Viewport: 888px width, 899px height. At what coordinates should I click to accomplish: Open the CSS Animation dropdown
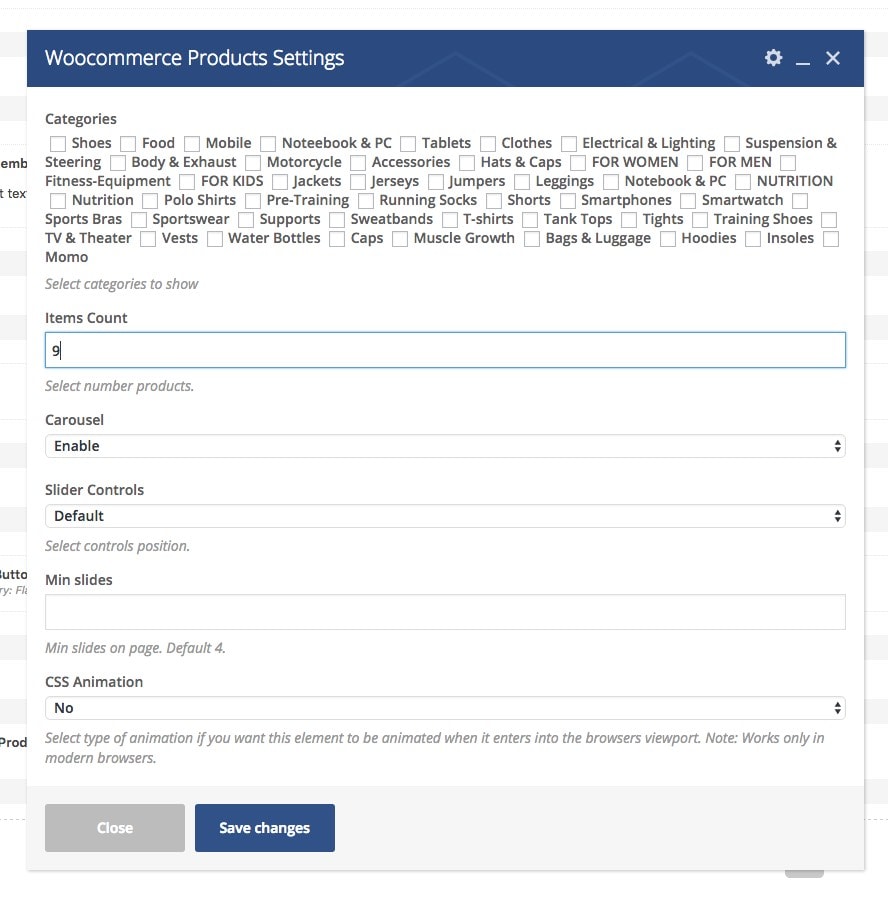coord(445,708)
